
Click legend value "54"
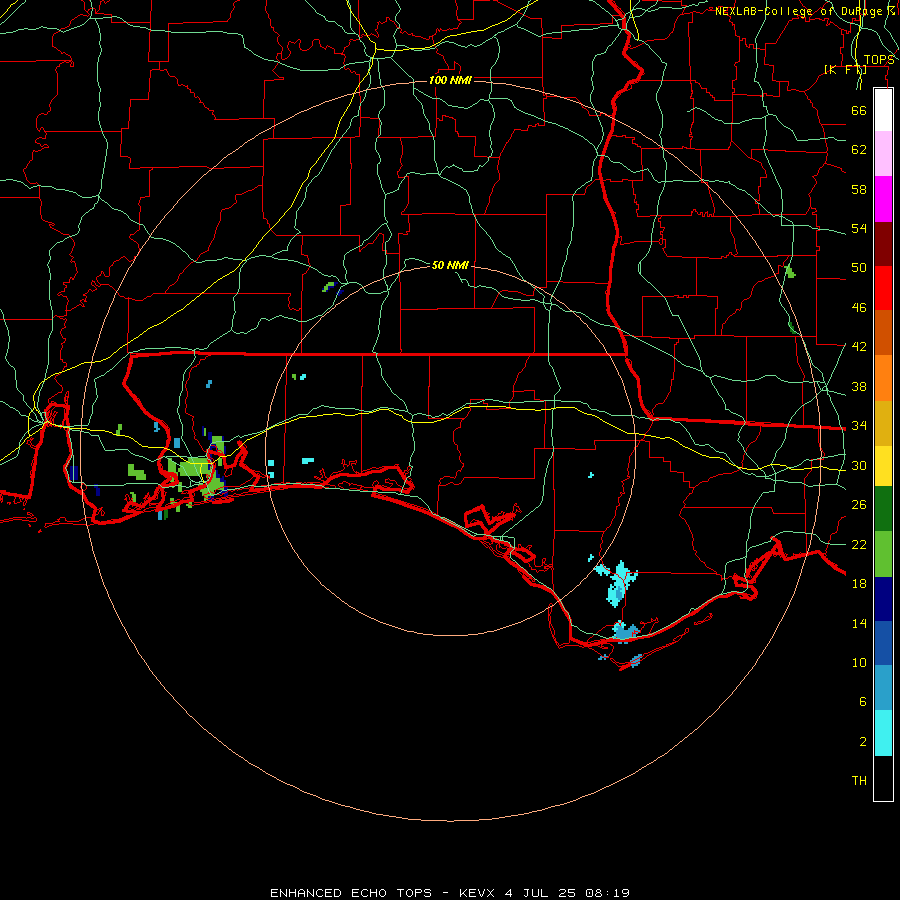coord(859,228)
